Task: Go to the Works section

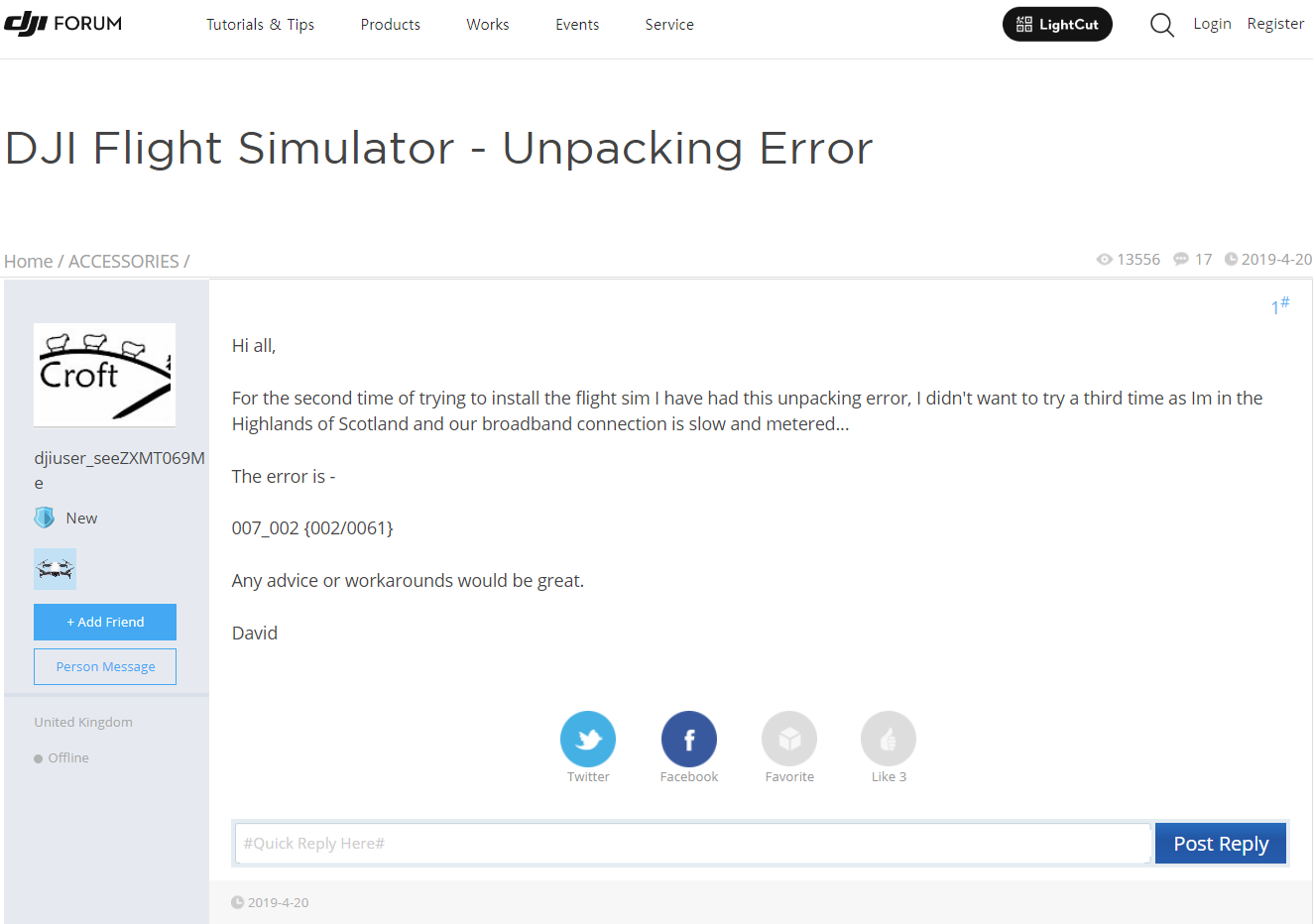Action: click(488, 25)
